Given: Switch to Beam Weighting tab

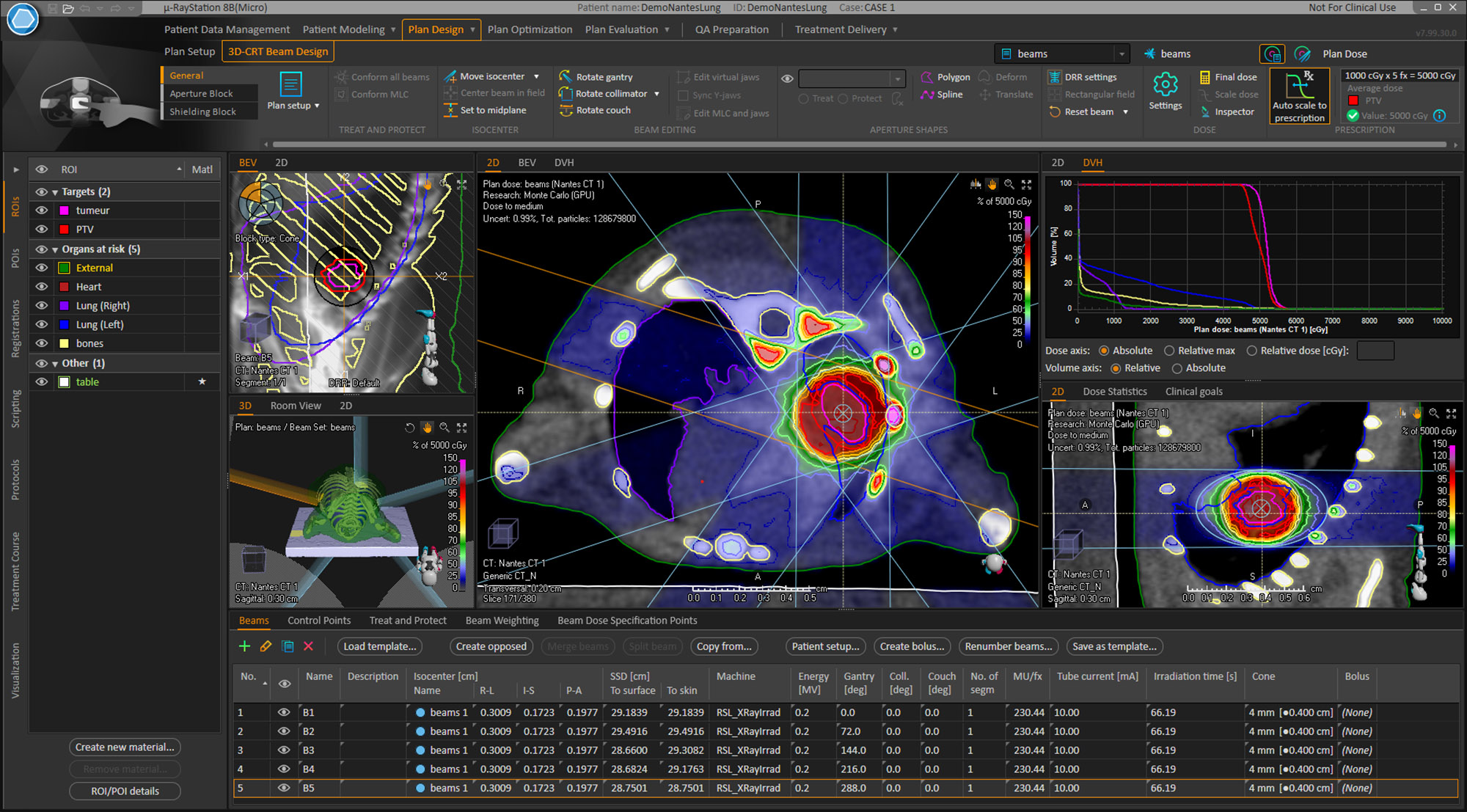Looking at the screenshot, I should (x=502, y=621).
